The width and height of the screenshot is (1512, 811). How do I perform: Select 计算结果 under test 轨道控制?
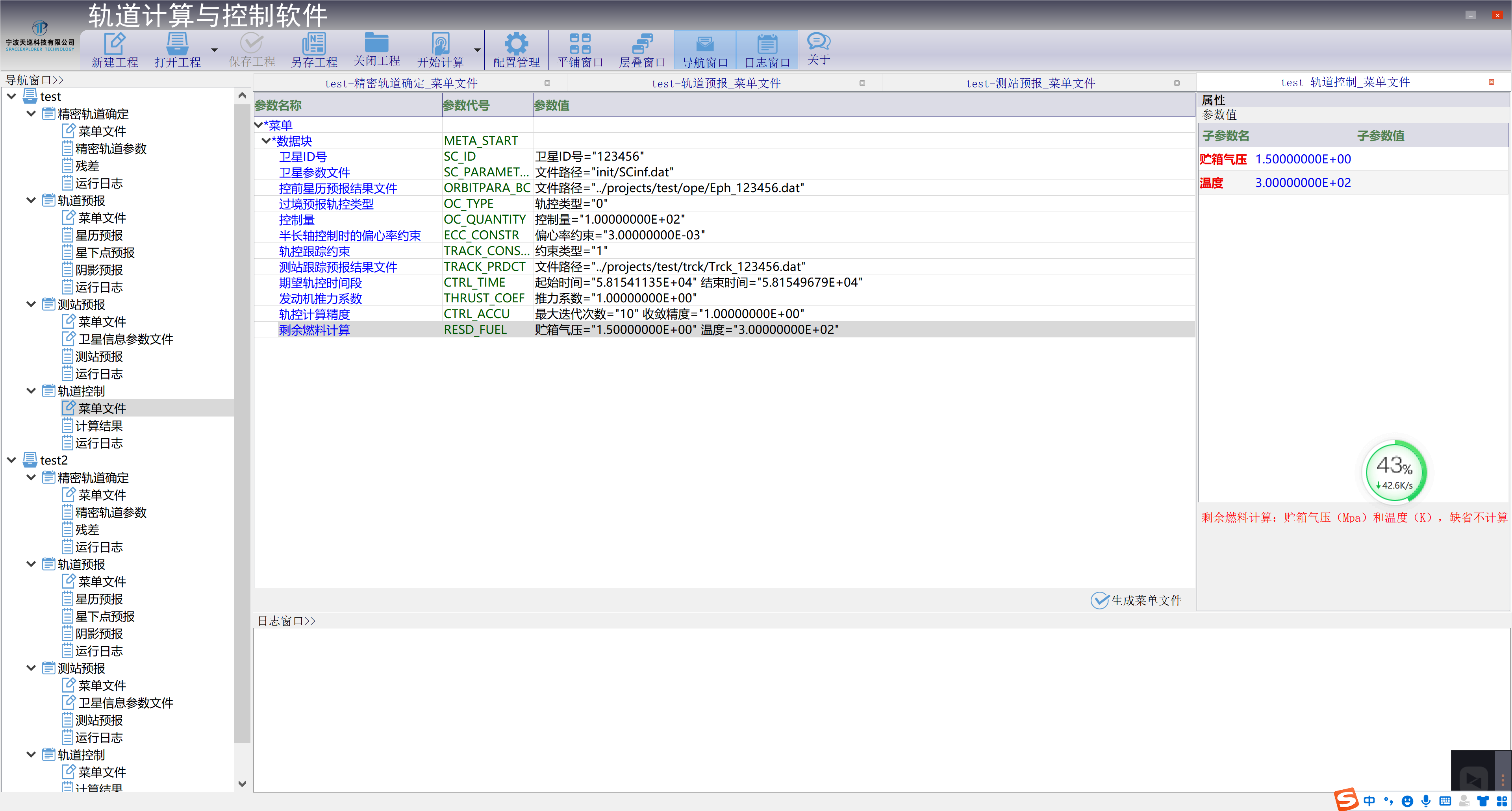(98, 426)
